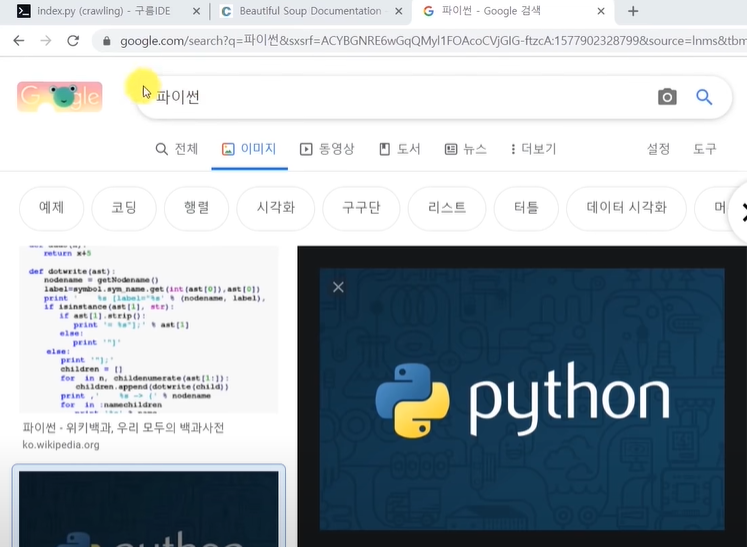Filter images by 예제 chip
747x547 pixels.
pos(51,208)
